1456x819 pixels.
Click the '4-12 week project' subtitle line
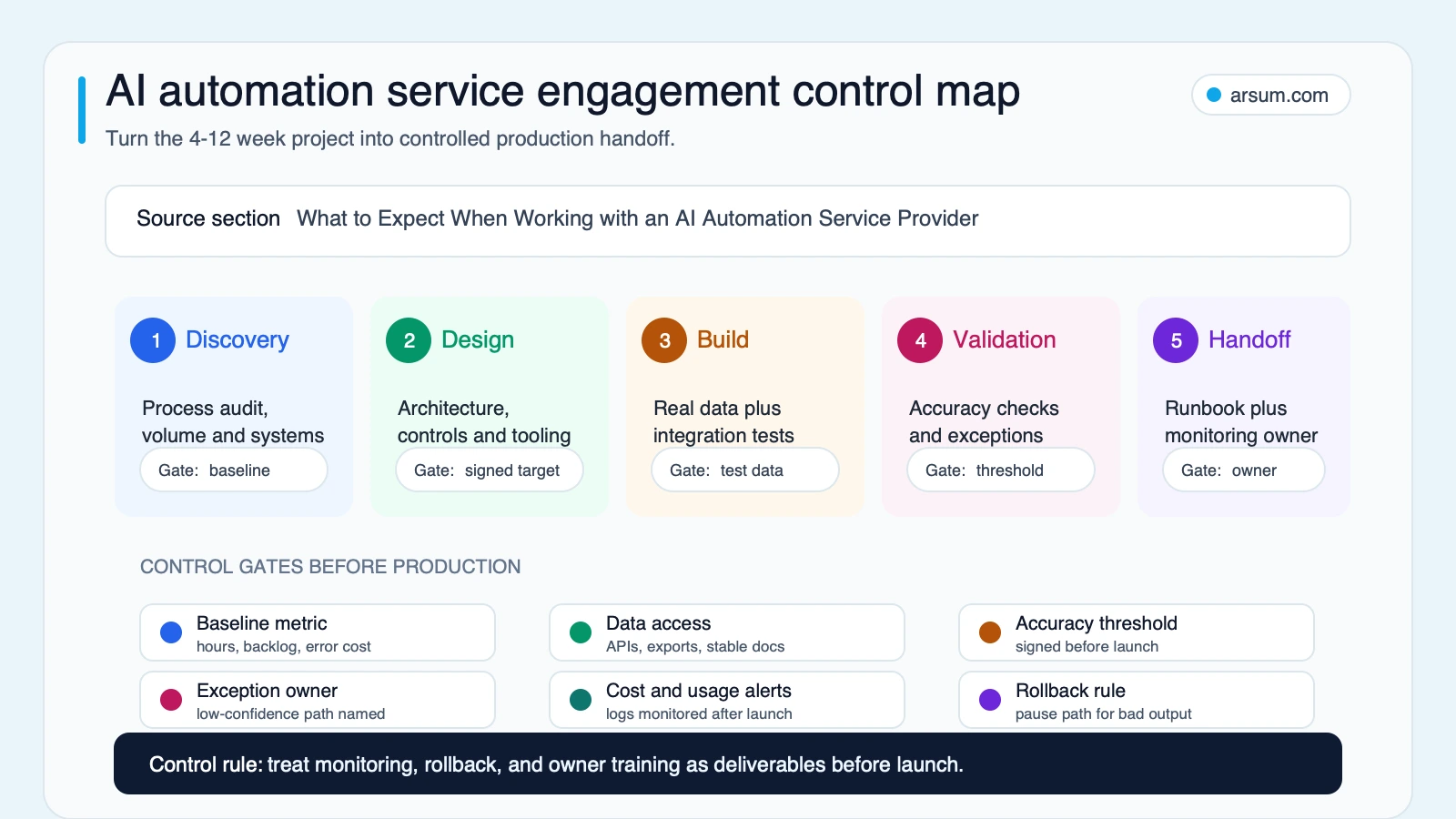click(x=390, y=138)
